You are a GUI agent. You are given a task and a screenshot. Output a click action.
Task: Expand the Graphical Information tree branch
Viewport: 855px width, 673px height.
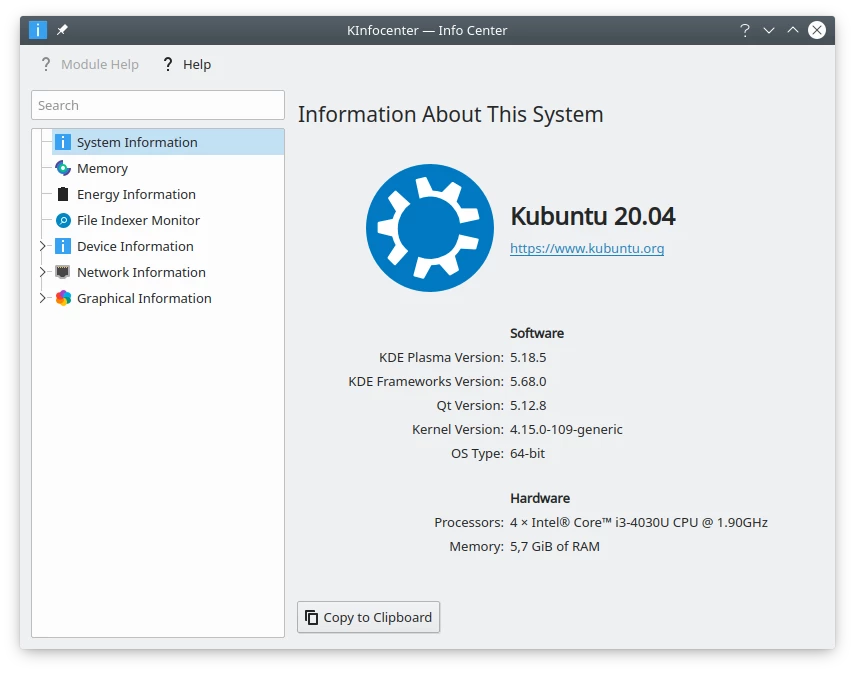point(41,298)
